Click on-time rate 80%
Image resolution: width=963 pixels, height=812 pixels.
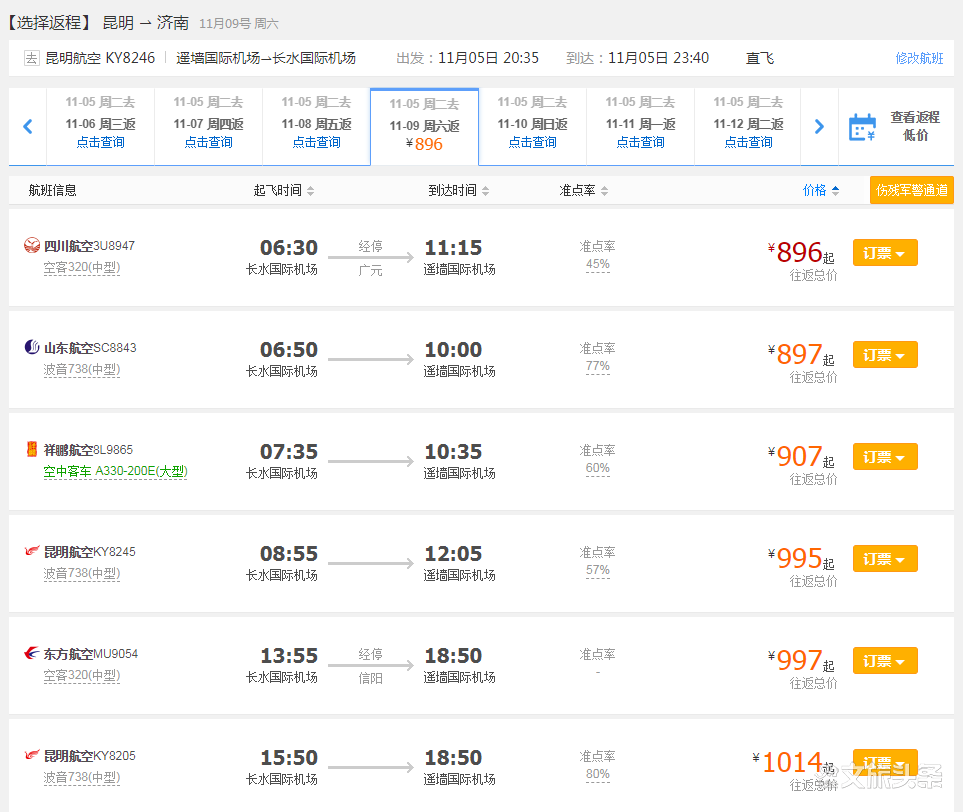point(598,775)
